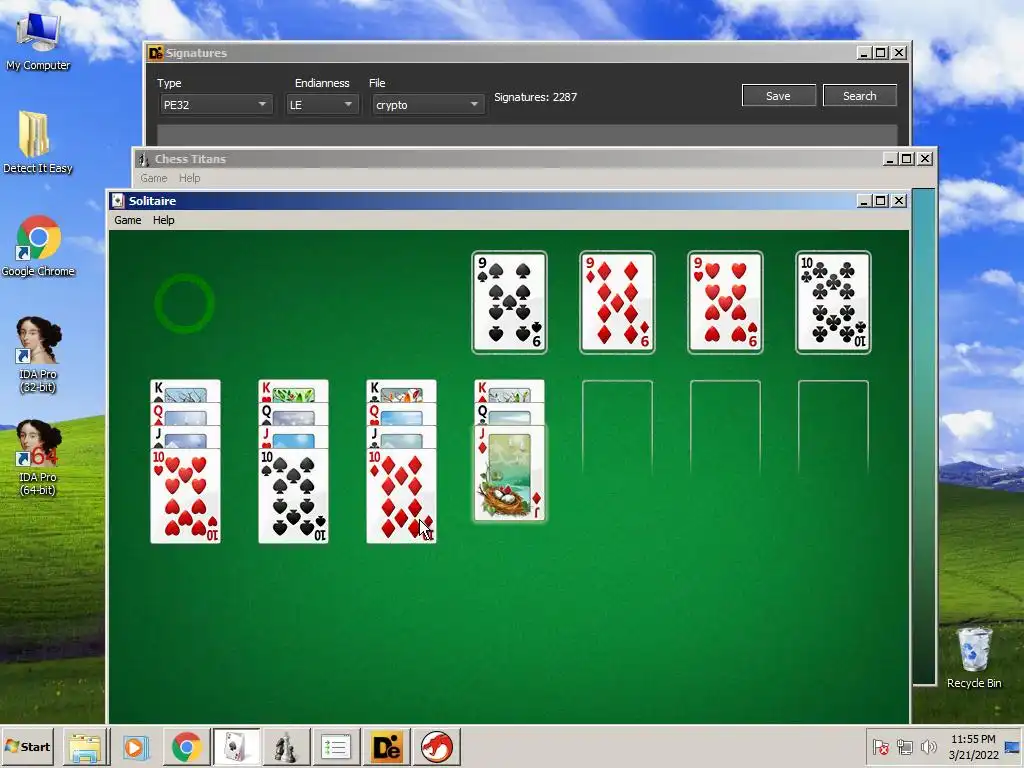Click the flag alert tray icon

tap(880, 746)
